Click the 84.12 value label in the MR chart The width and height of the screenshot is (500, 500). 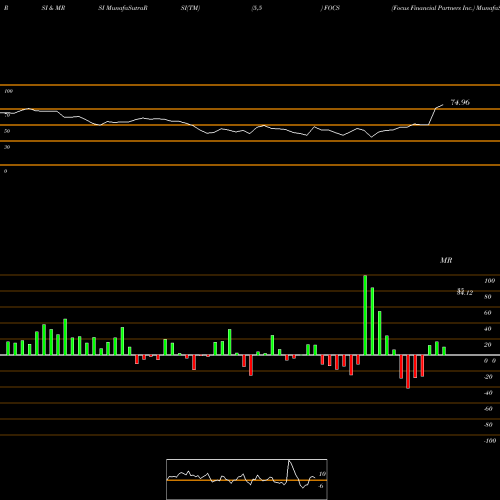[465, 292]
